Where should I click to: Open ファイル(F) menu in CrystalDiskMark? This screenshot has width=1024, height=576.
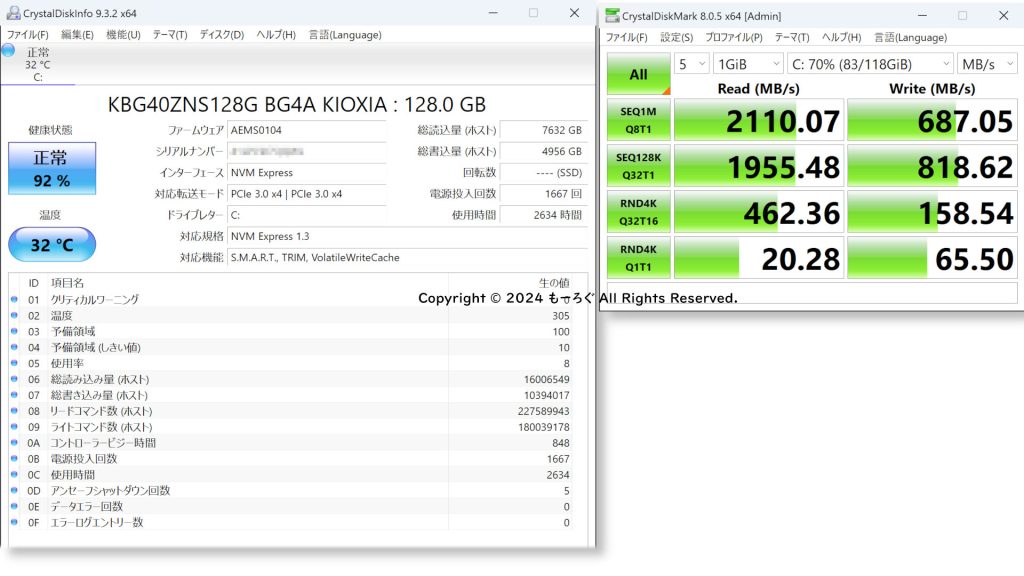pyautogui.click(x=626, y=37)
